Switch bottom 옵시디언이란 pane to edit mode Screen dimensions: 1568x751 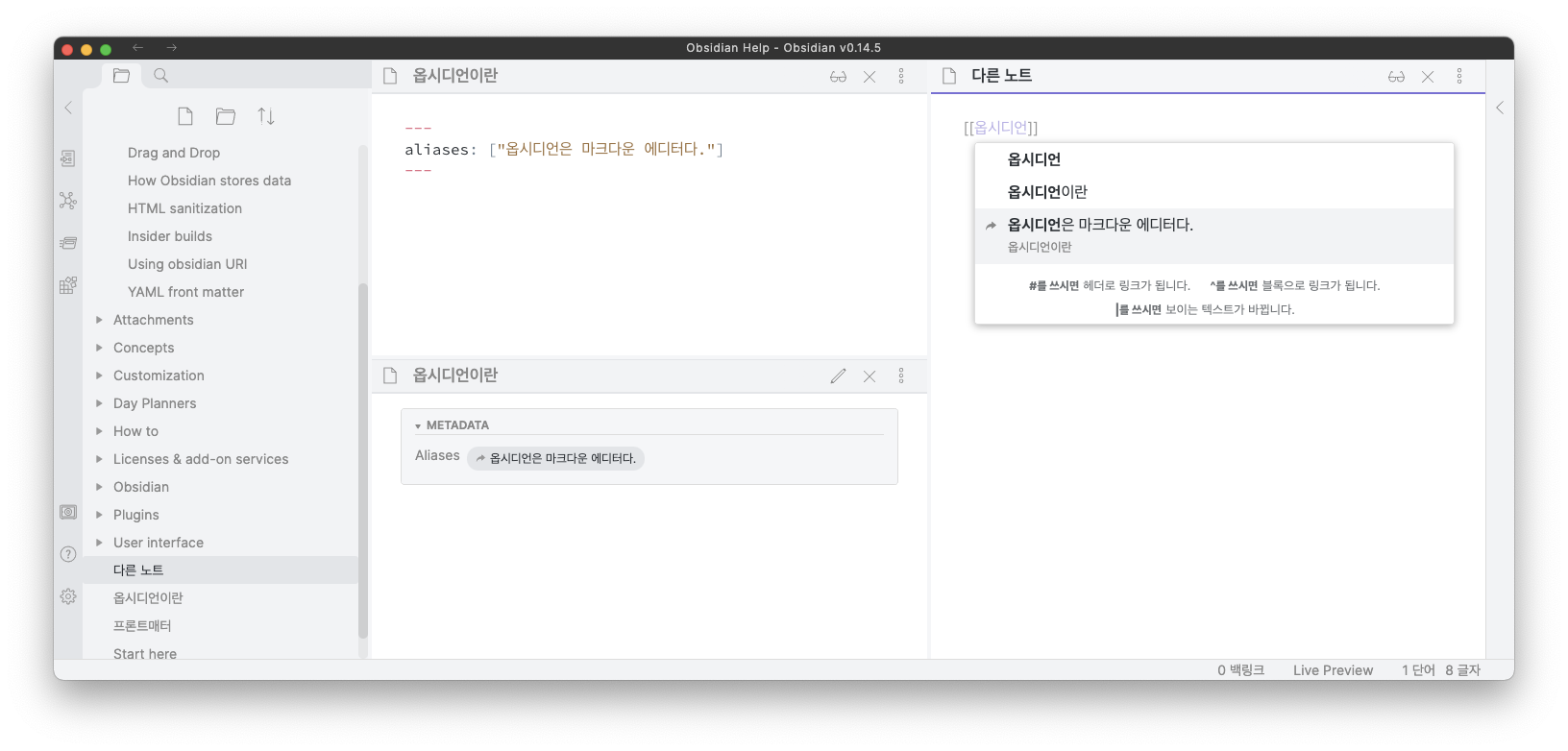(838, 376)
